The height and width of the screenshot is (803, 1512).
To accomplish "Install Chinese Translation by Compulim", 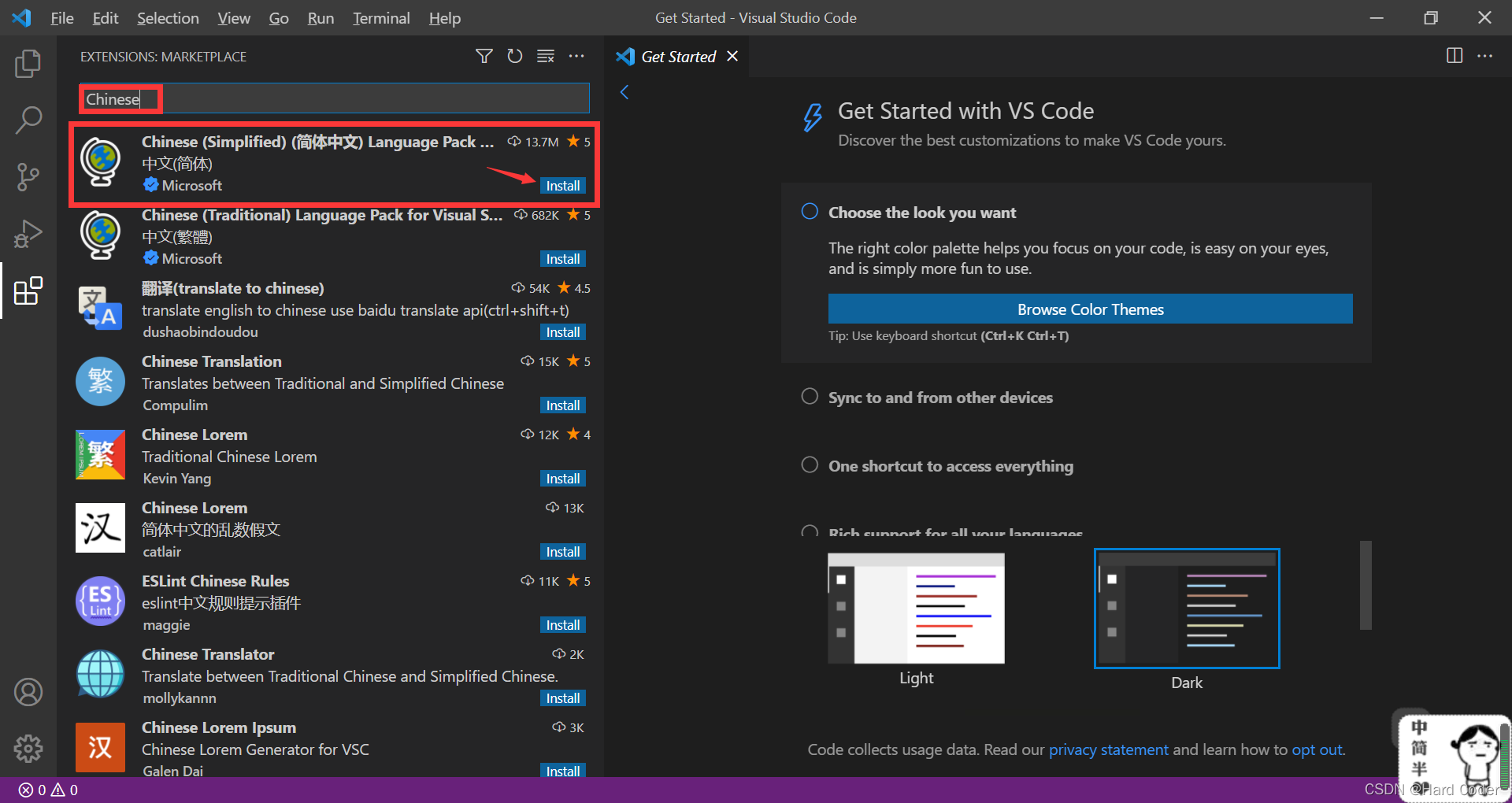I will (x=563, y=405).
